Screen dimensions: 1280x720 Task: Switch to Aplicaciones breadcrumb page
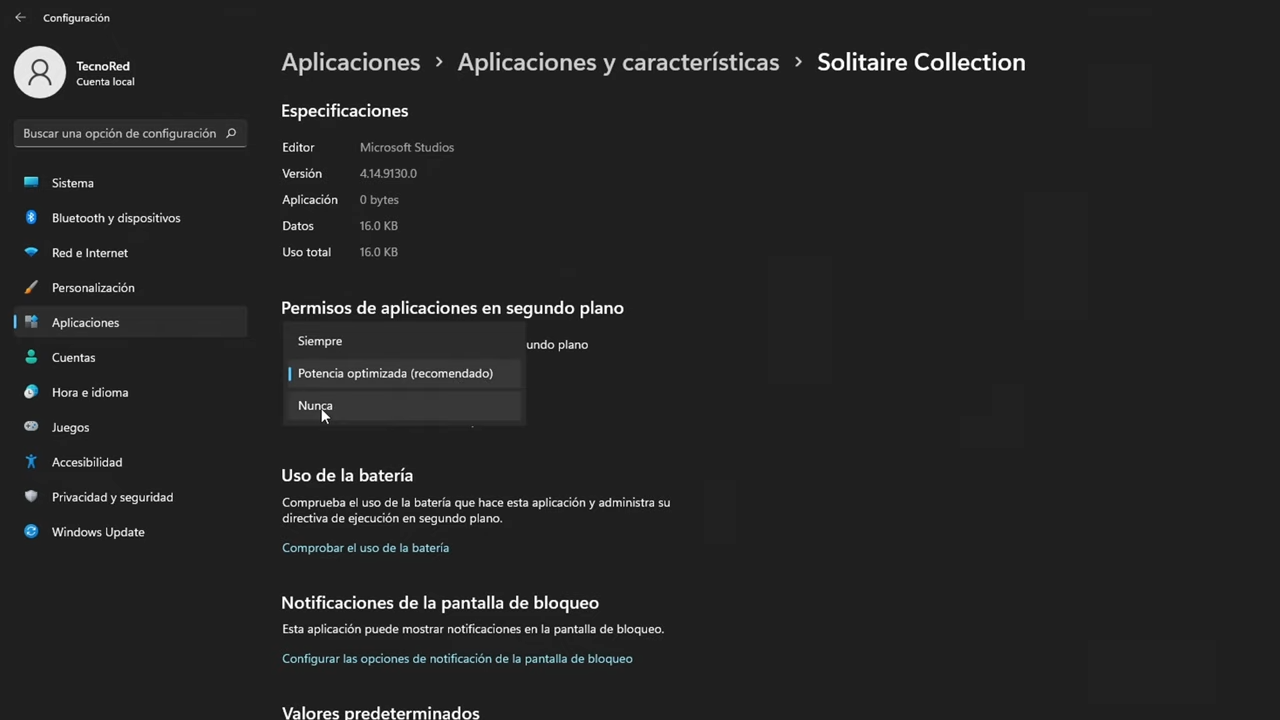[x=350, y=61]
